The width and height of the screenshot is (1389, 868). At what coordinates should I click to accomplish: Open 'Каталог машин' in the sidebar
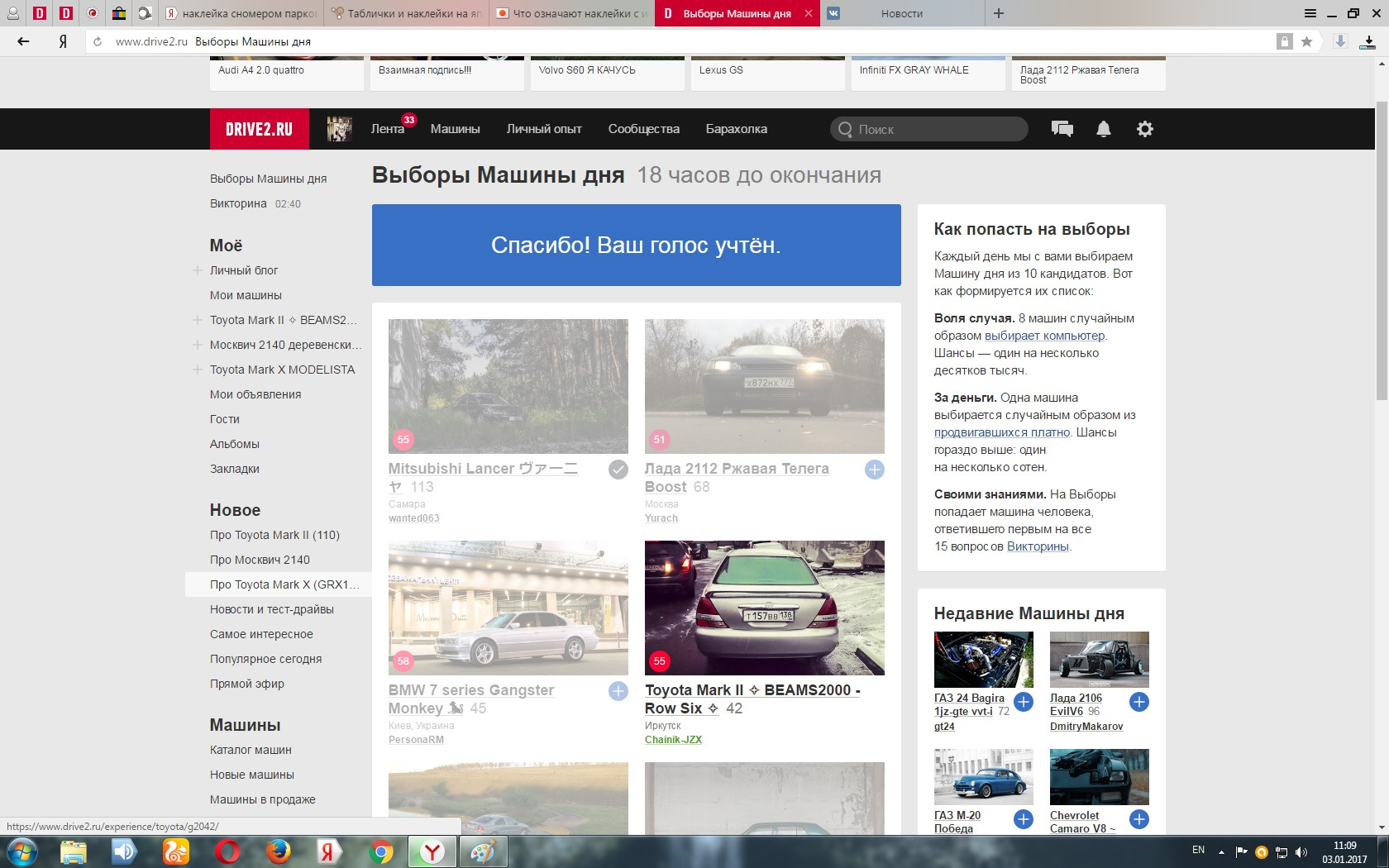coord(251,750)
